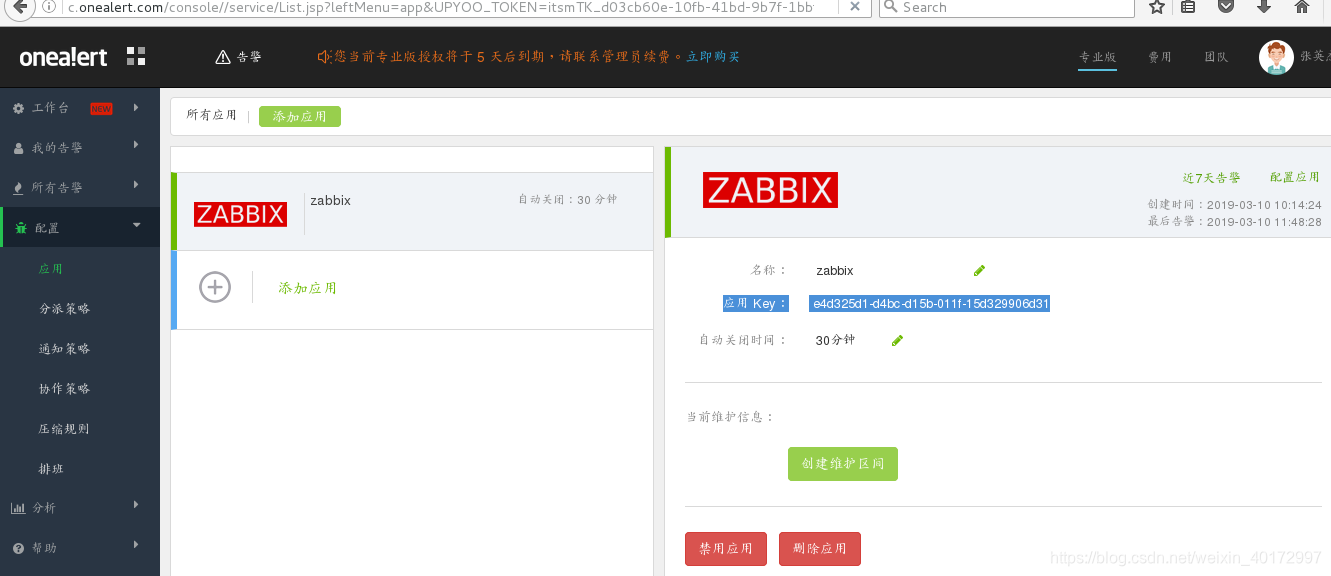Screen dimensions: 1331x576
Task: Open 配置应用 link
Action: tap(1295, 177)
